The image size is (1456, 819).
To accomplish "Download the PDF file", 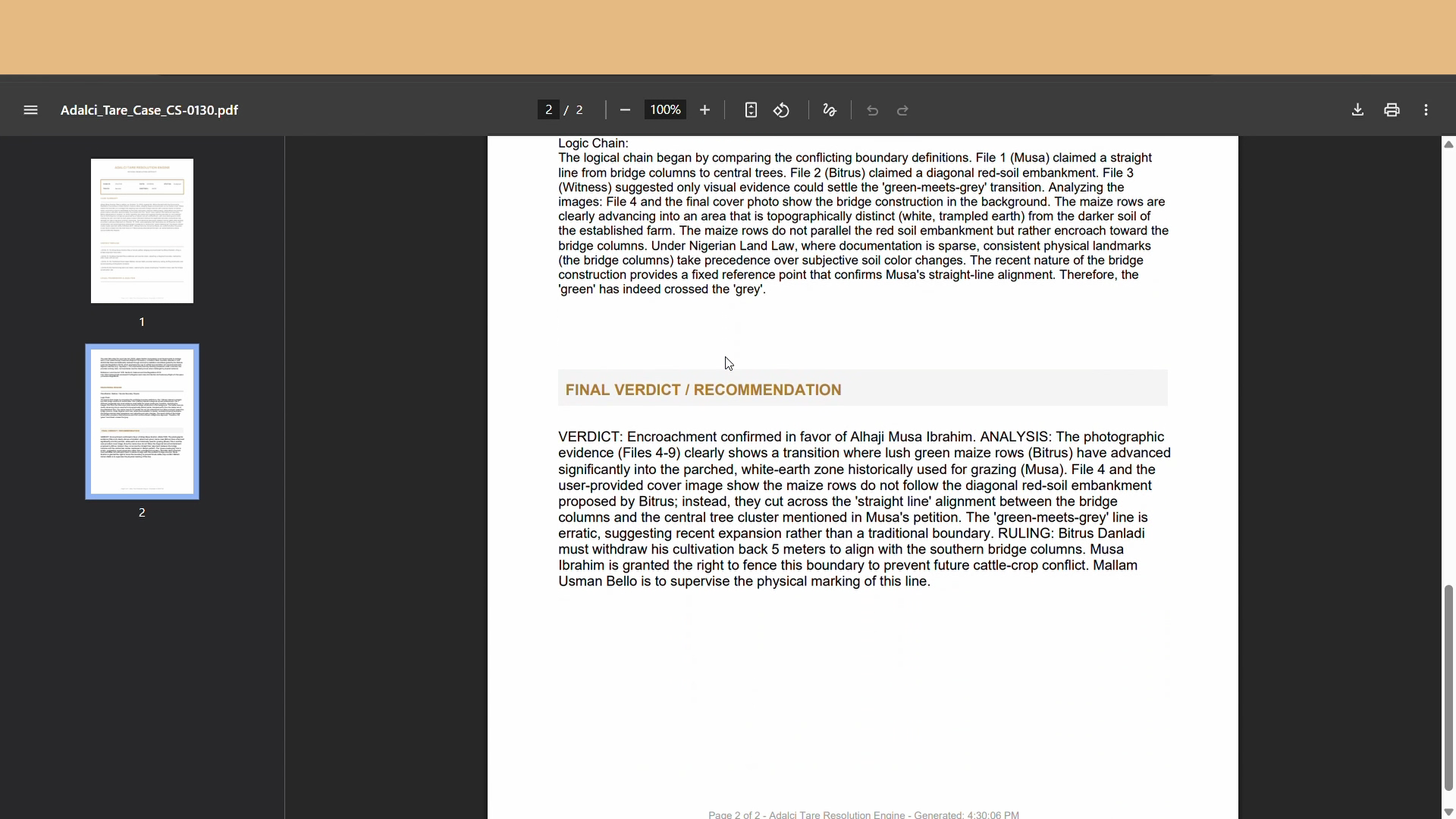I will click(x=1357, y=110).
